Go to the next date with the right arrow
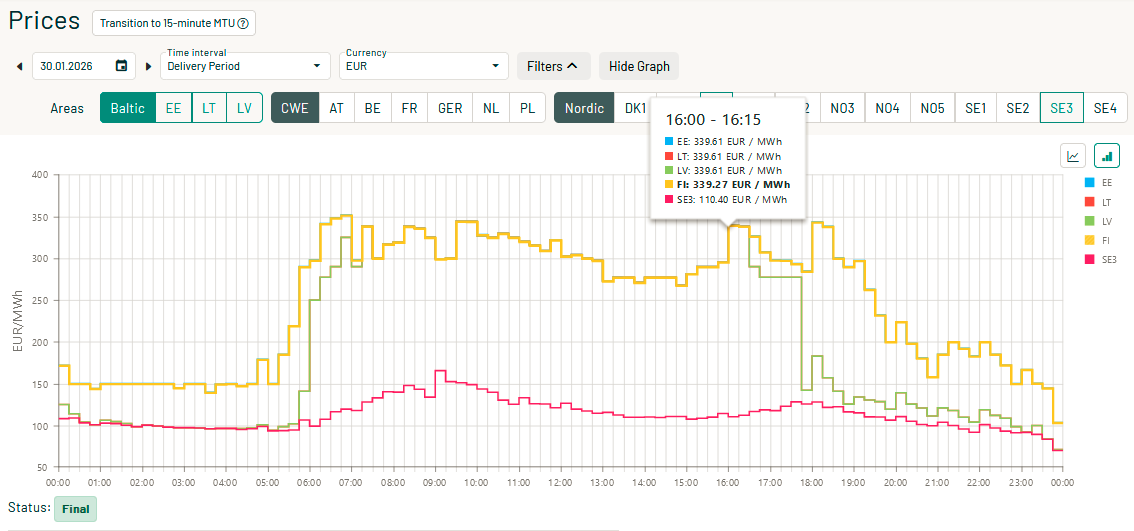Viewport: 1134px width, 531px height. pyautogui.click(x=148, y=67)
